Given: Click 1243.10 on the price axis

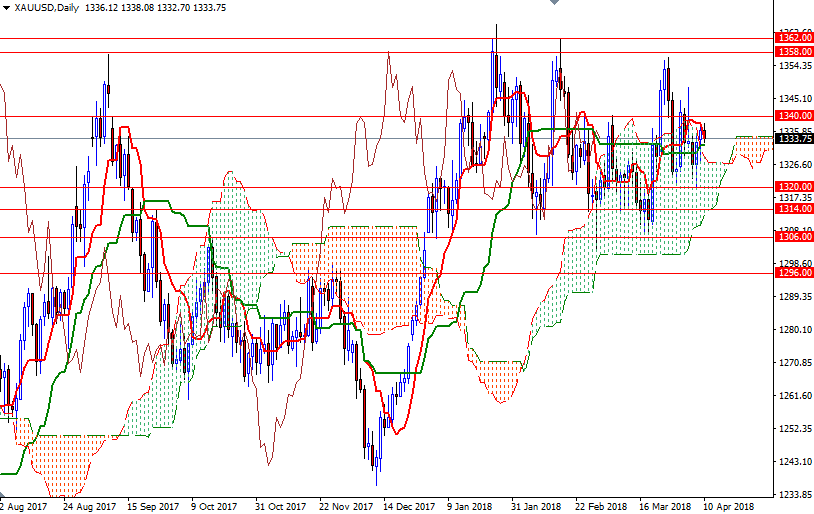Looking at the screenshot, I should [794, 462].
